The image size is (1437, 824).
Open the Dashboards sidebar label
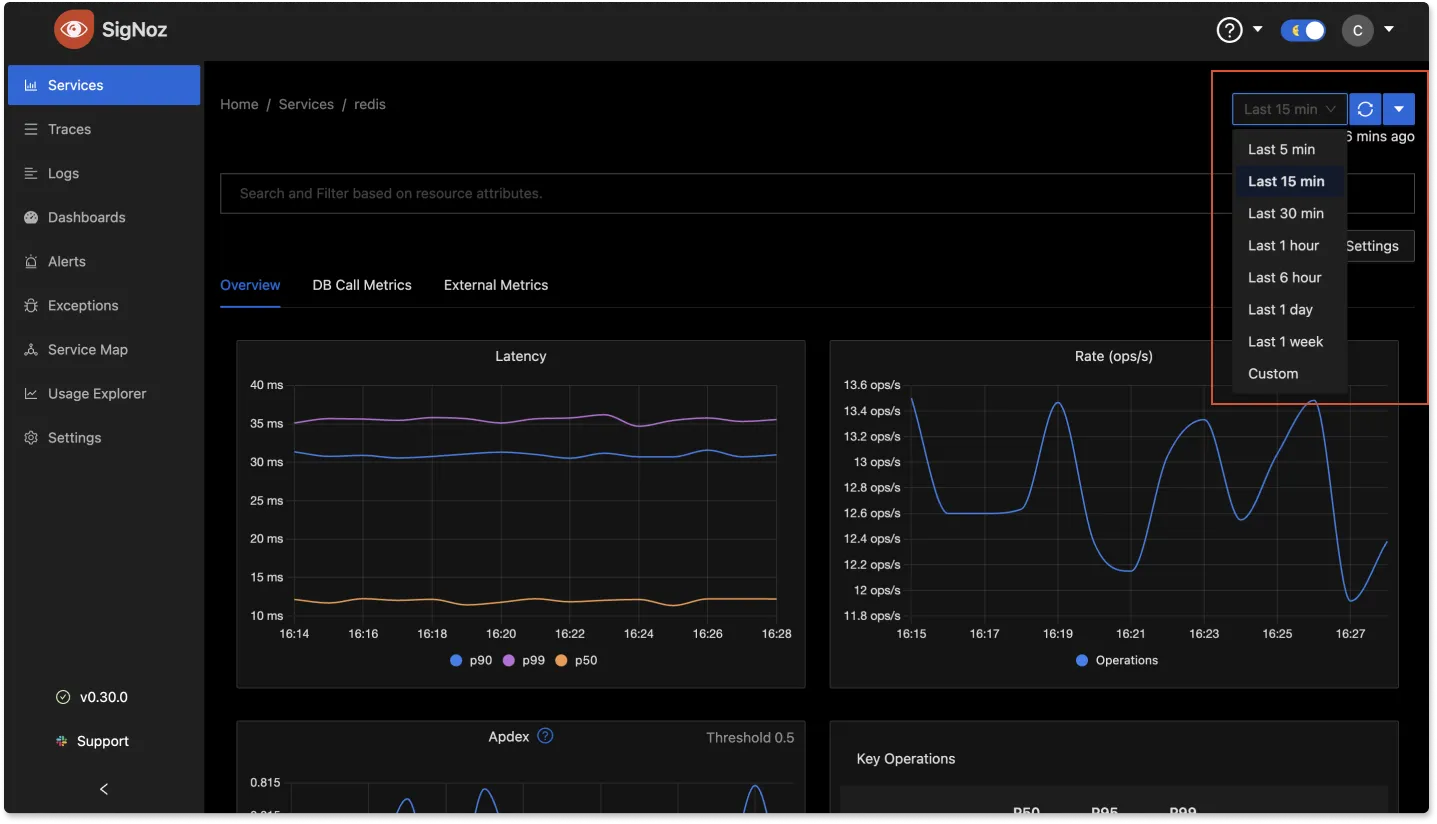[87, 217]
